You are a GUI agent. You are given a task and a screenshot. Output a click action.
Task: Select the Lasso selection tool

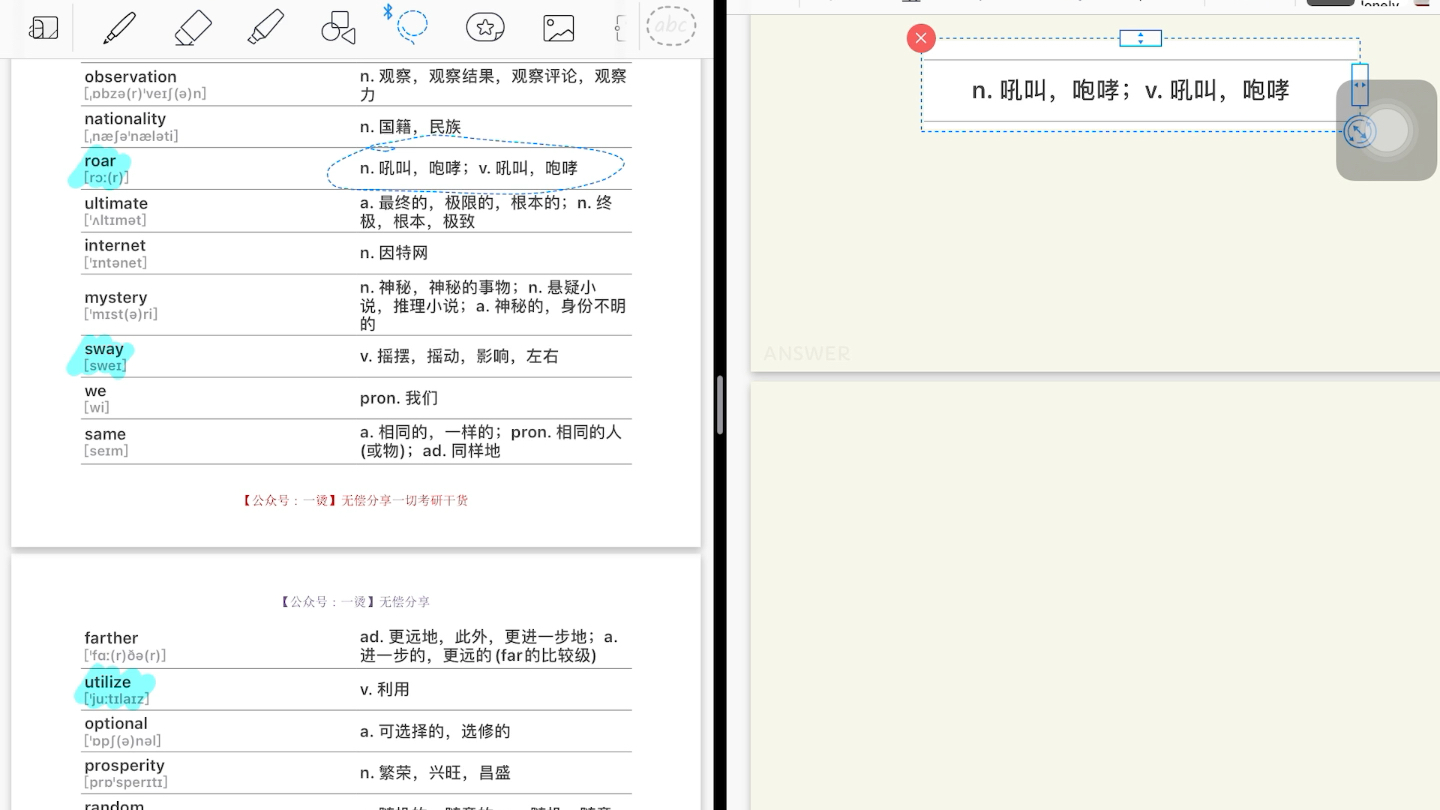[x=411, y=26]
